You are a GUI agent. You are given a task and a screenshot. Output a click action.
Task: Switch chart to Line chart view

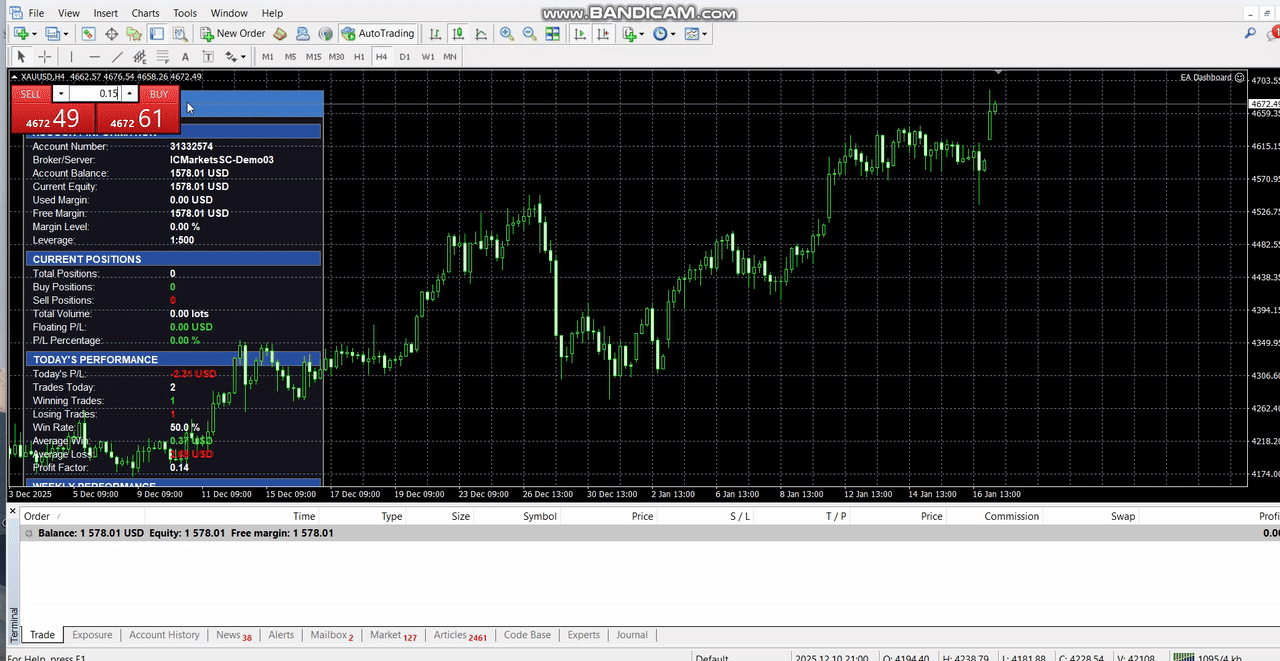480,33
